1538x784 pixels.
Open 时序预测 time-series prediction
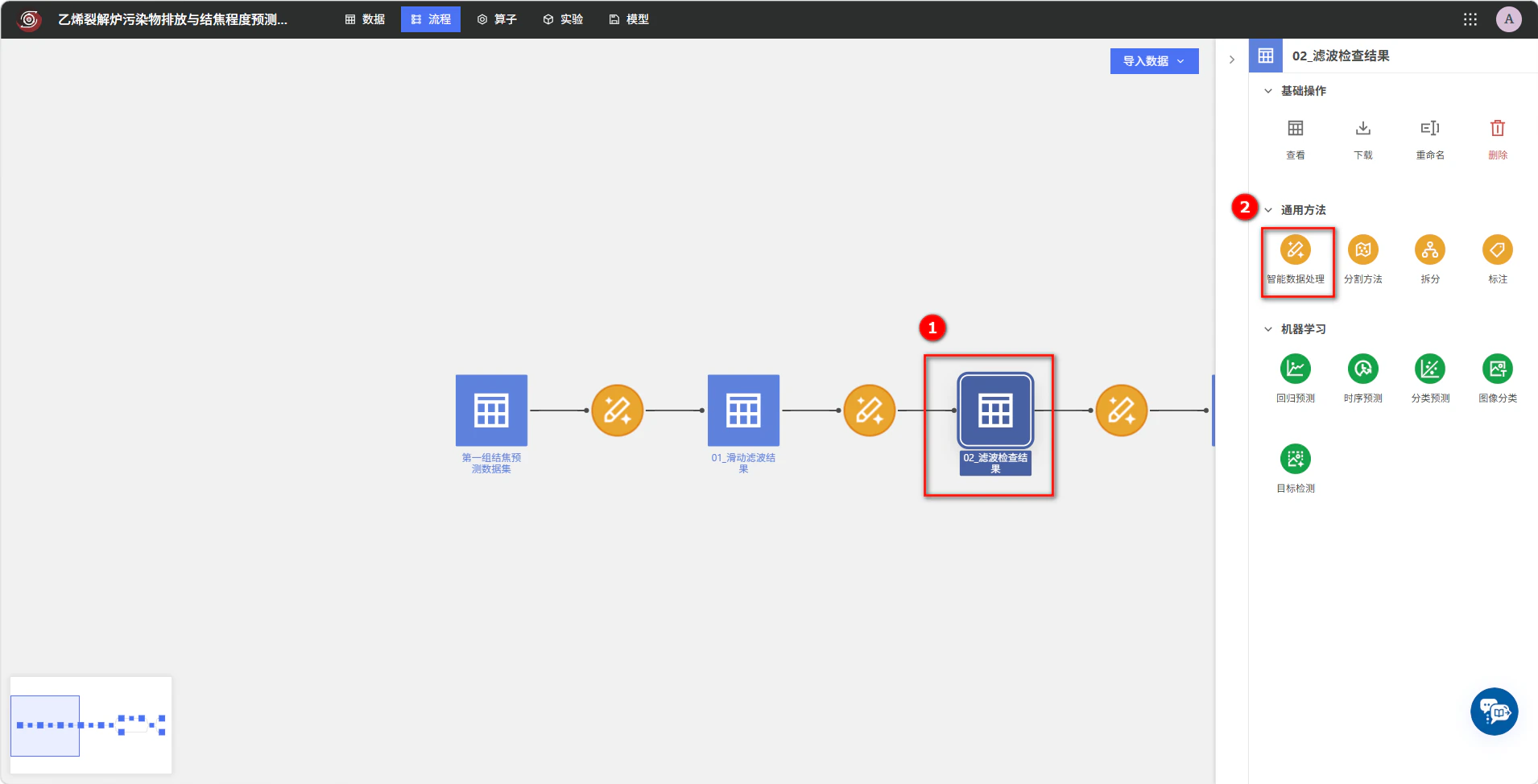pos(1363,369)
